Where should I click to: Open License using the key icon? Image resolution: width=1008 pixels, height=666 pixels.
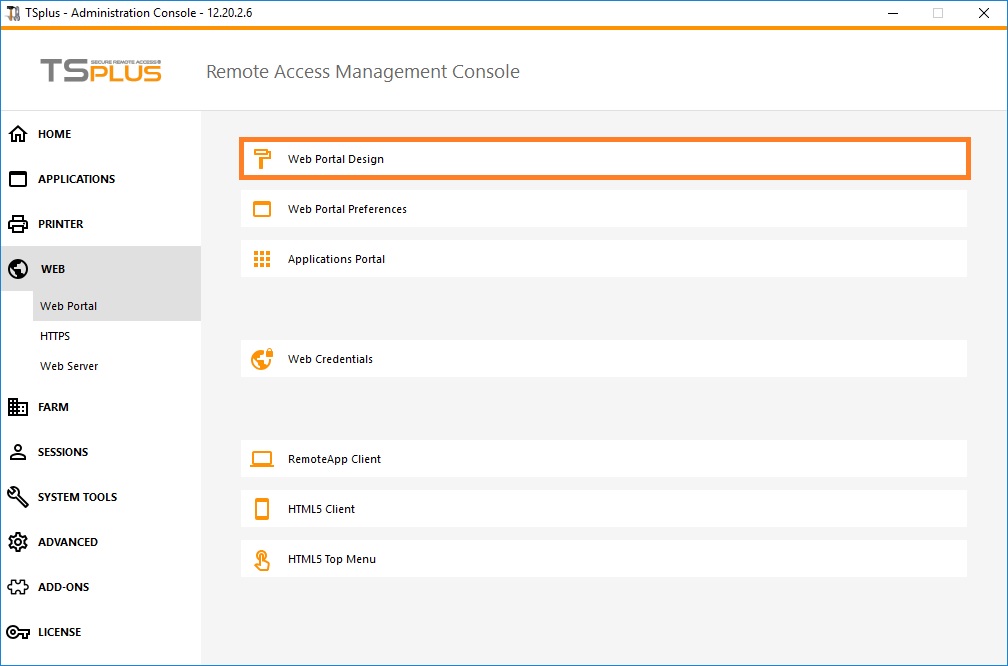pyautogui.click(x=18, y=632)
